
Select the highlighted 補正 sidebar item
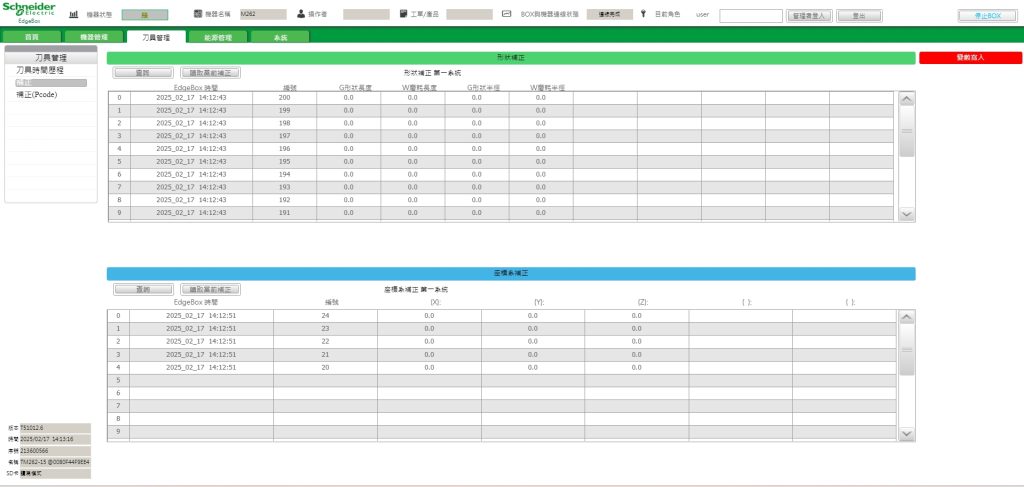(50, 83)
